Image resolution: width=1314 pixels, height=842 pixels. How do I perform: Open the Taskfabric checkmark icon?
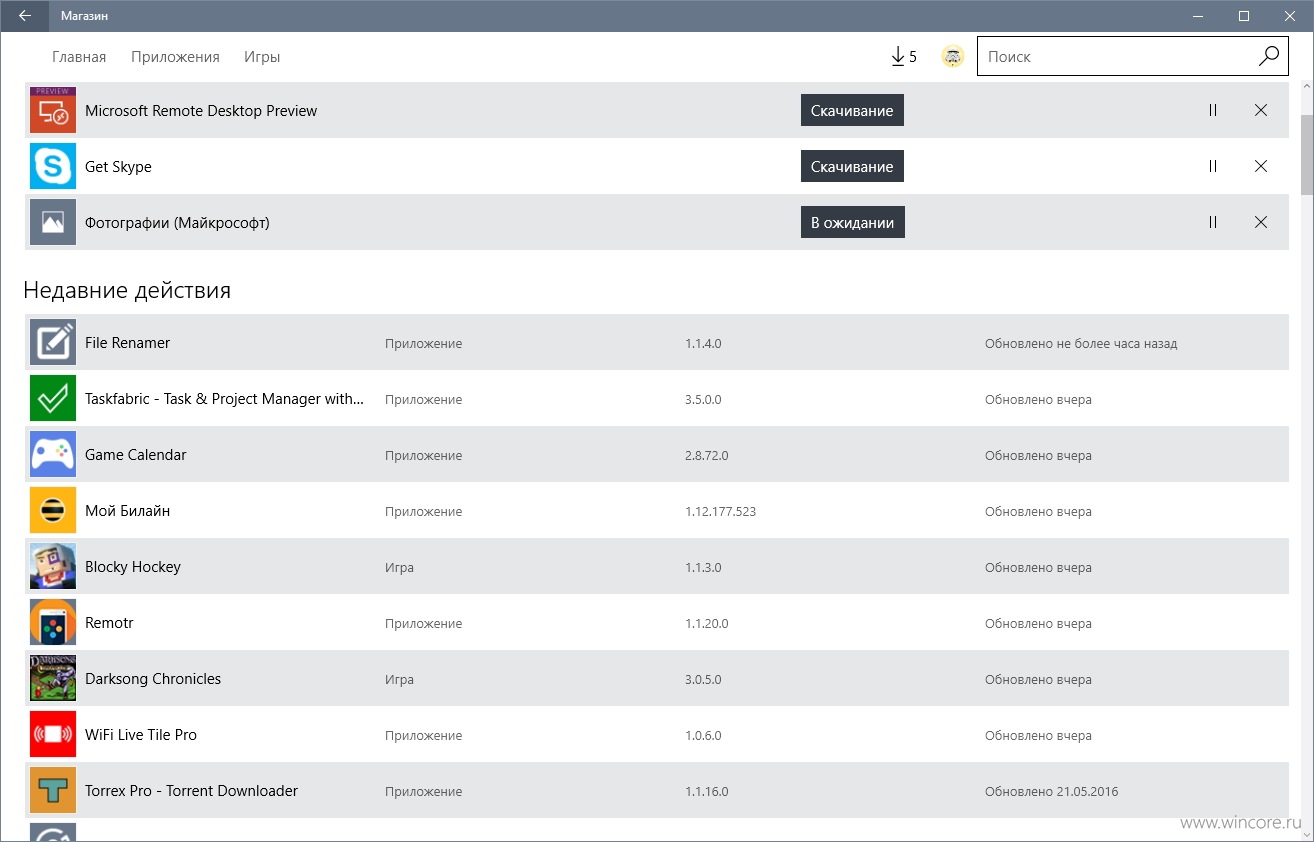(x=53, y=398)
